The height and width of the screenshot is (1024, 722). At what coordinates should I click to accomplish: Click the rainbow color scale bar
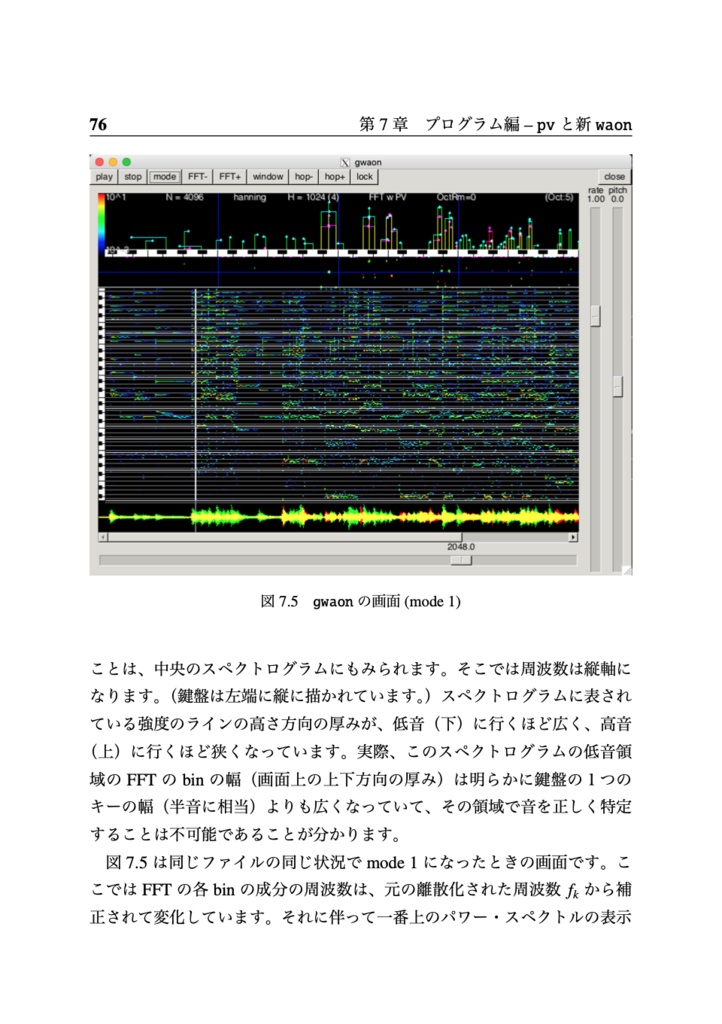tap(101, 223)
